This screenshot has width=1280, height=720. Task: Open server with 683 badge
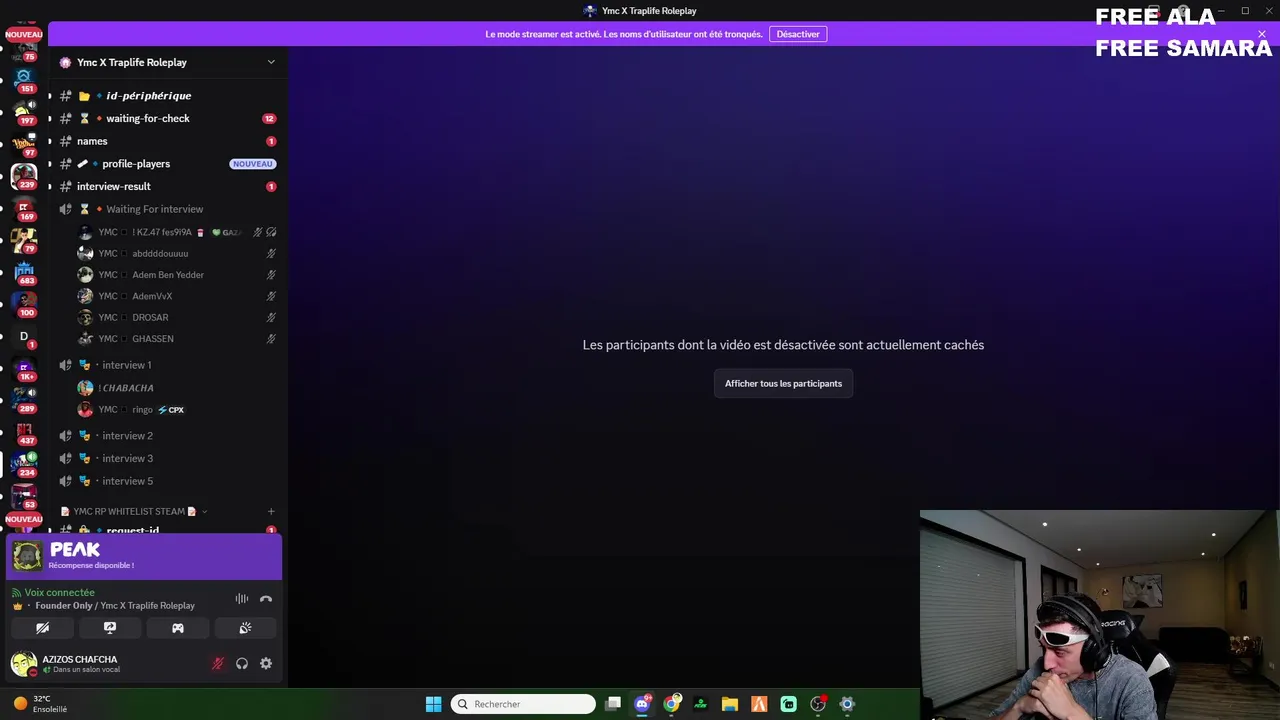[24, 272]
